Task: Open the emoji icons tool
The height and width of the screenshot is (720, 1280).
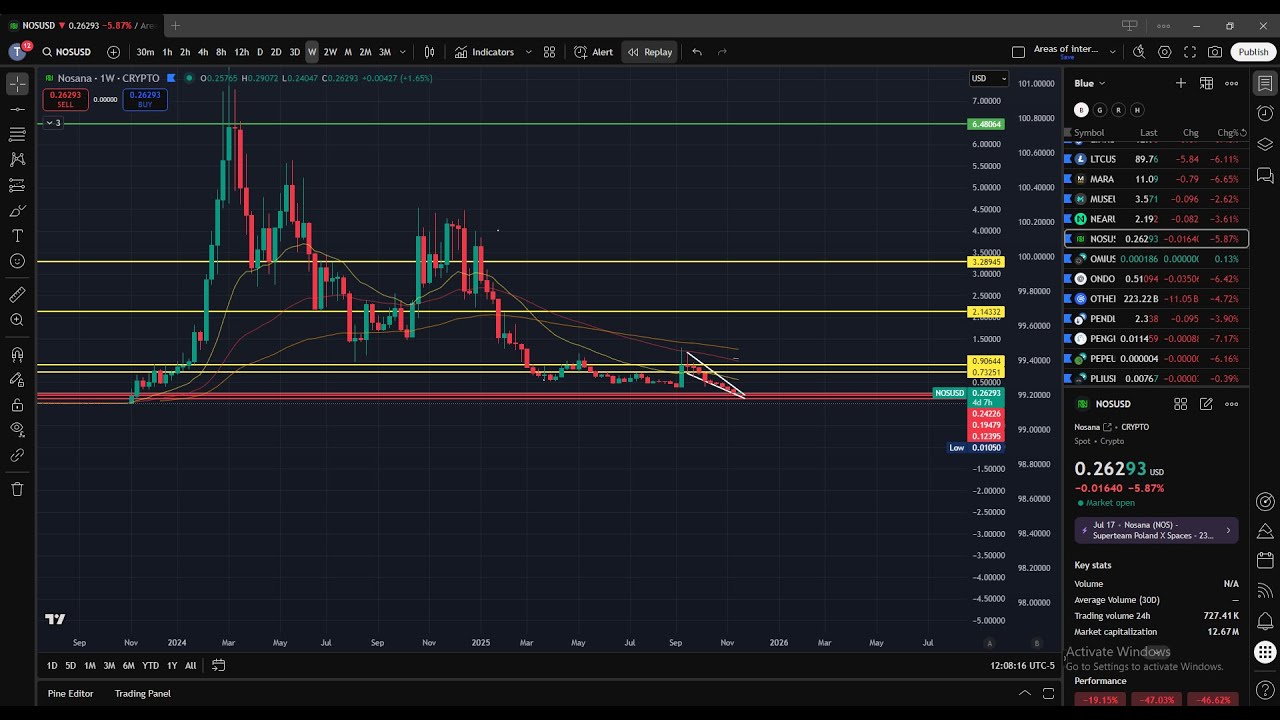Action: [17, 261]
